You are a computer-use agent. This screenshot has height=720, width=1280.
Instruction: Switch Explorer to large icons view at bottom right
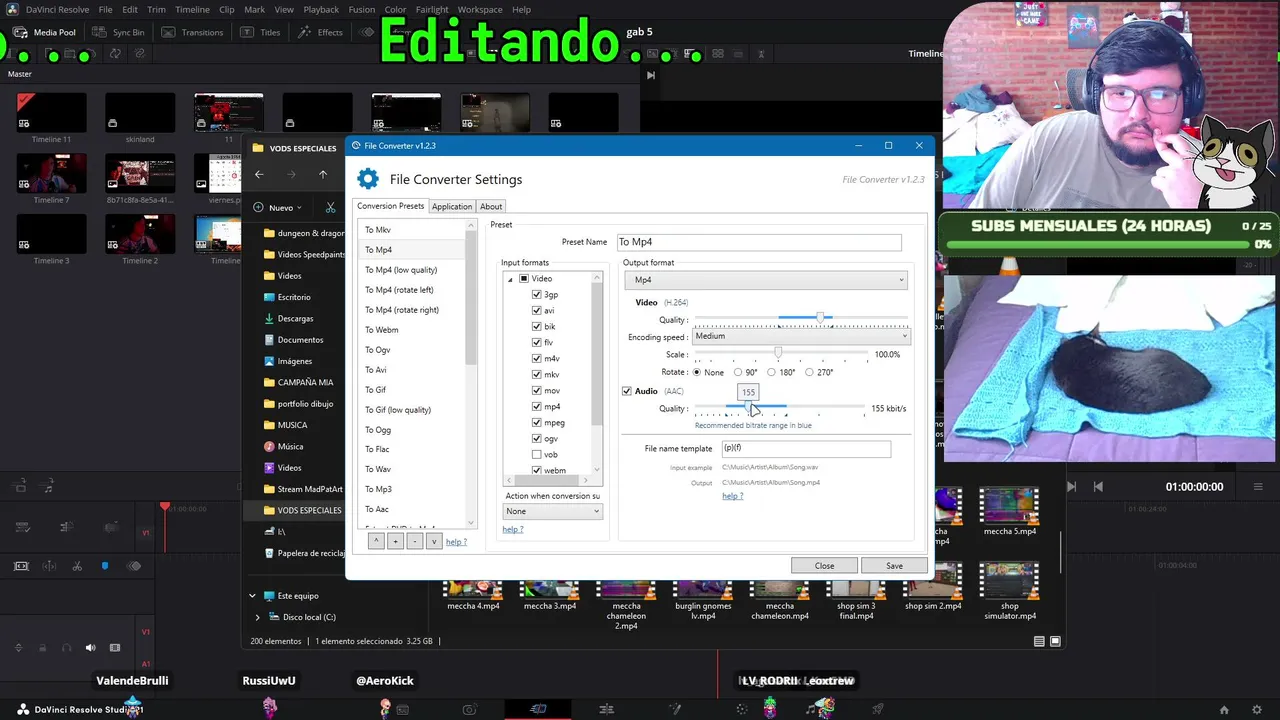click(x=1055, y=641)
